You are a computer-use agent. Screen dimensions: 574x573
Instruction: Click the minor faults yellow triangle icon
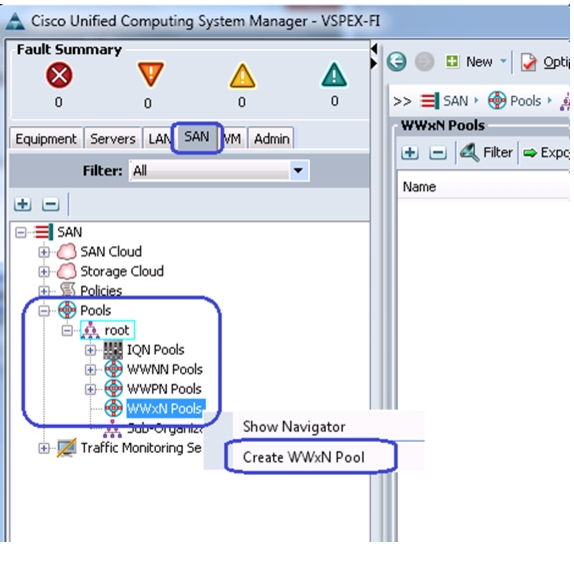[242, 76]
